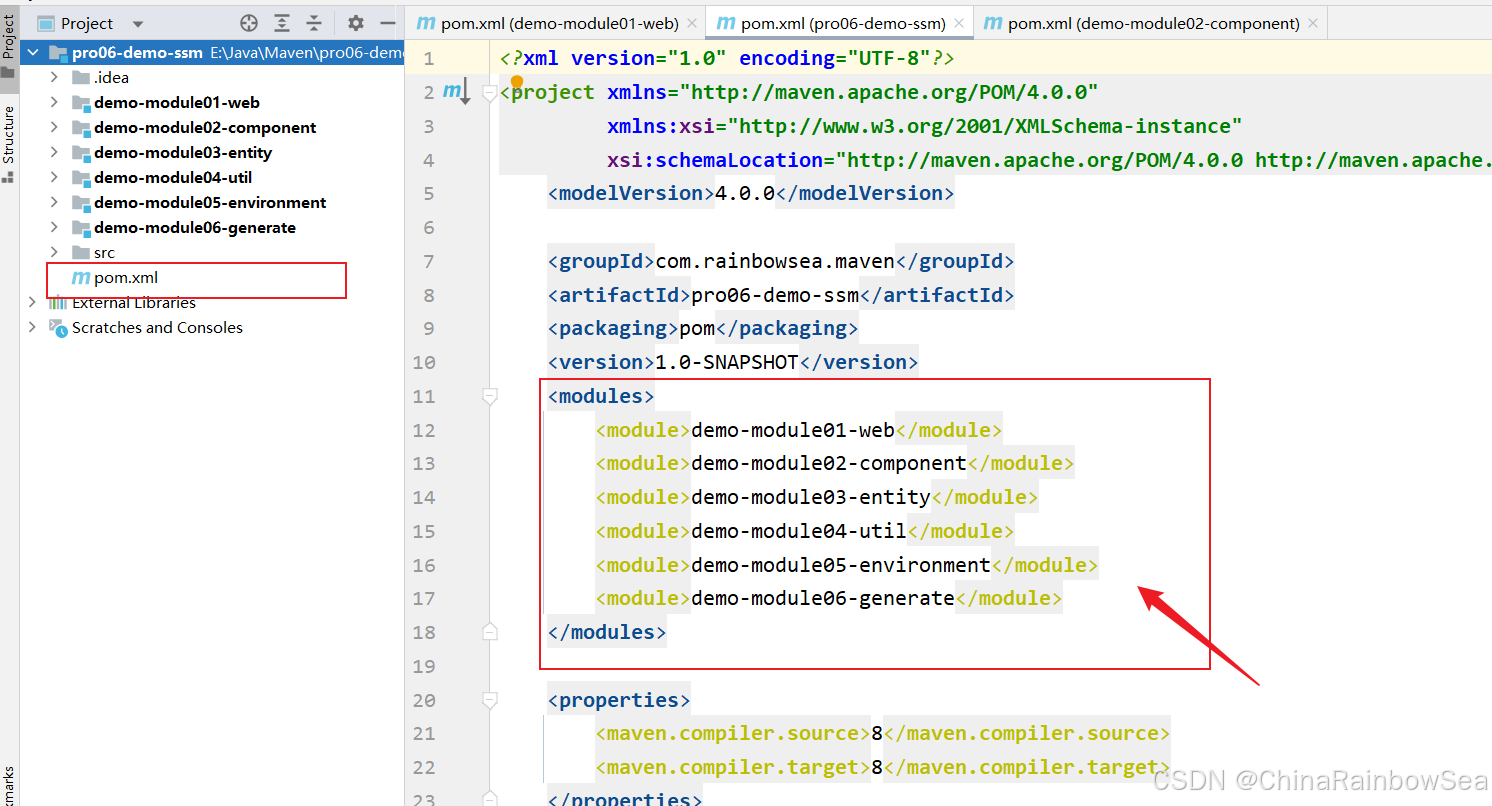Click module entry demo-module06-generate in editor
The height and width of the screenshot is (806, 1492).
823,598
